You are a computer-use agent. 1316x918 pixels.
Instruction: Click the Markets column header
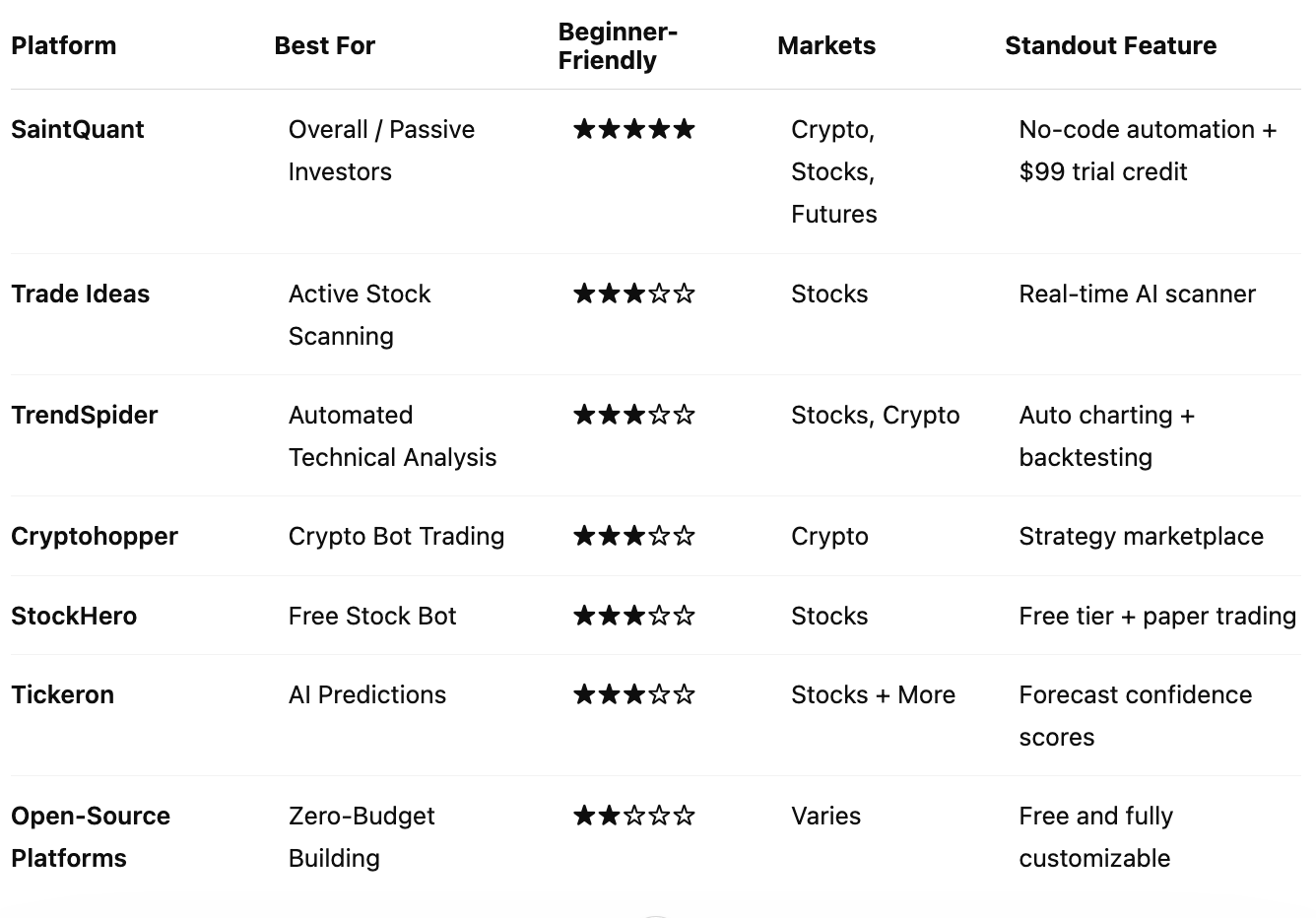tap(826, 45)
